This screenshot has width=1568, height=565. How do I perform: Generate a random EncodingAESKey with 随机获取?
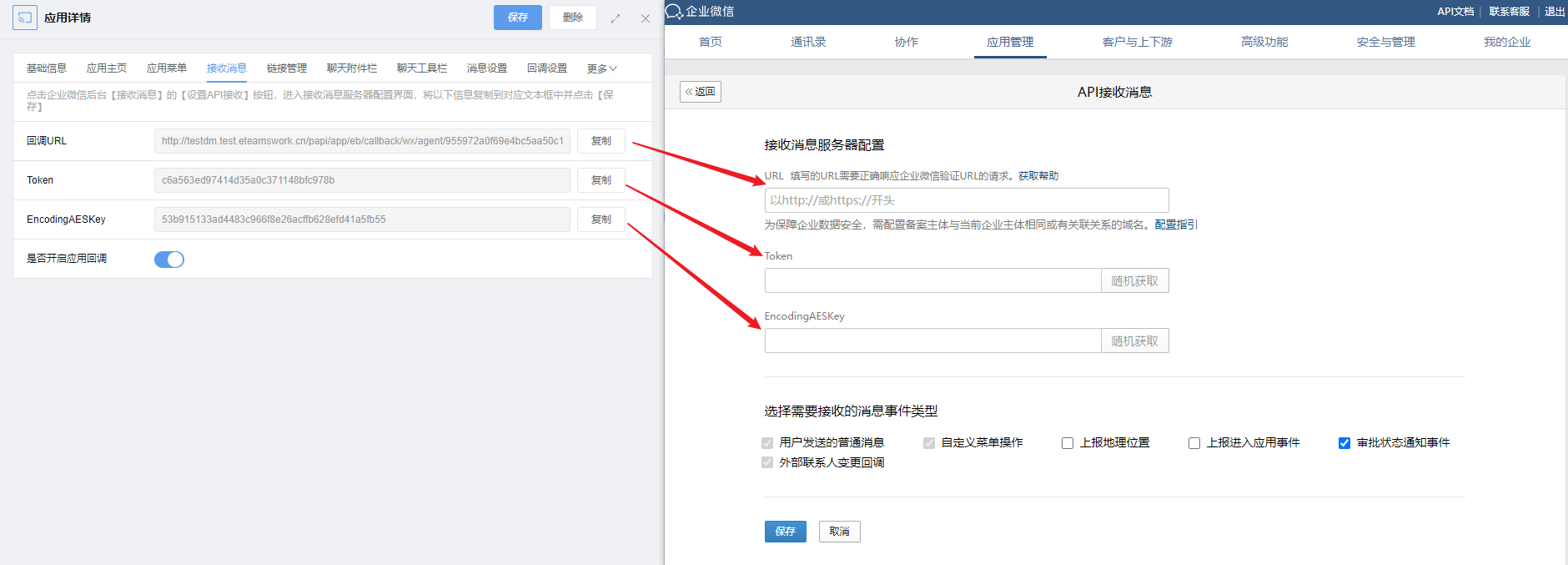click(x=1135, y=341)
